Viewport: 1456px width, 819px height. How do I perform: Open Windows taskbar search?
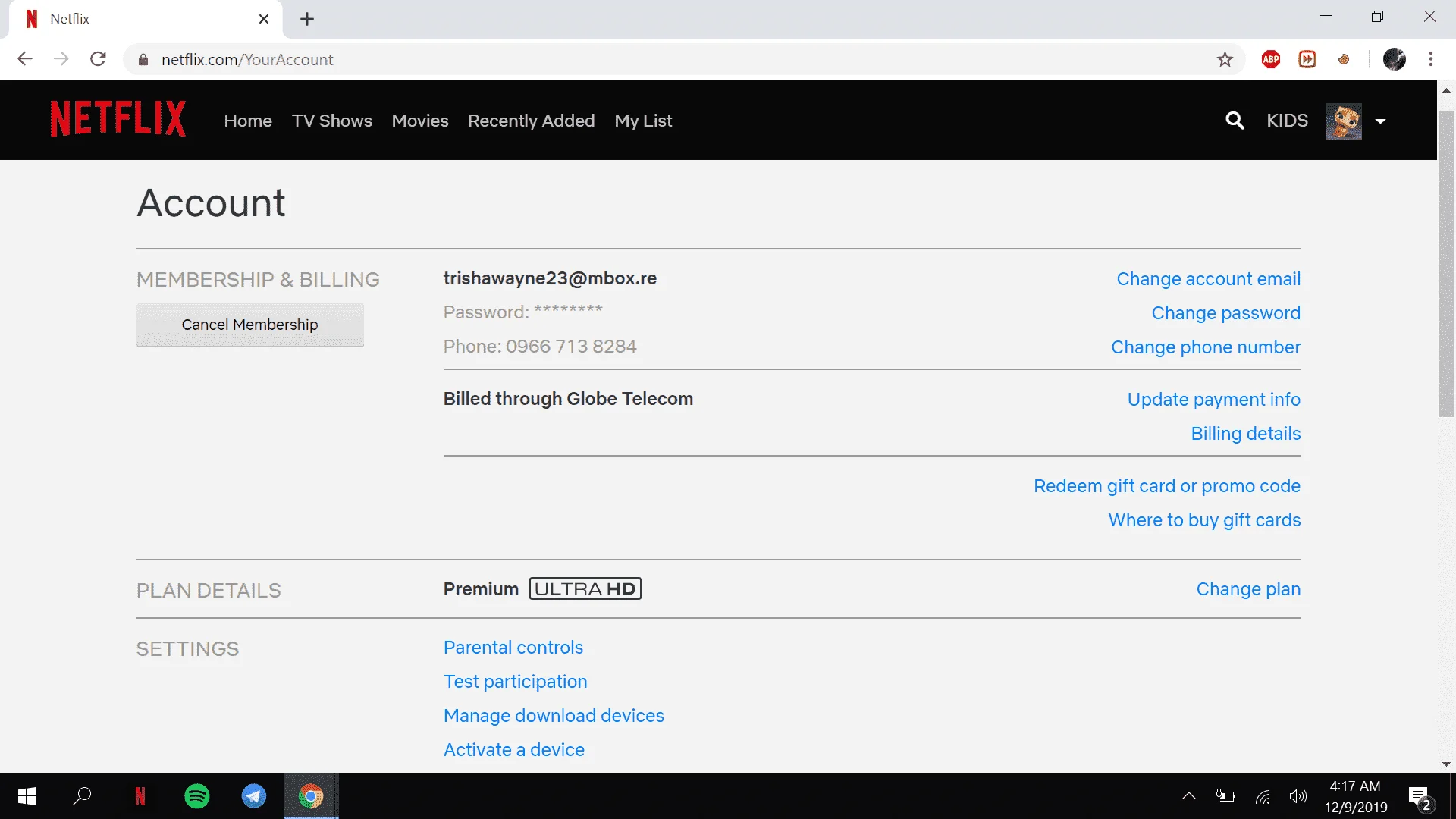click(x=82, y=796)
